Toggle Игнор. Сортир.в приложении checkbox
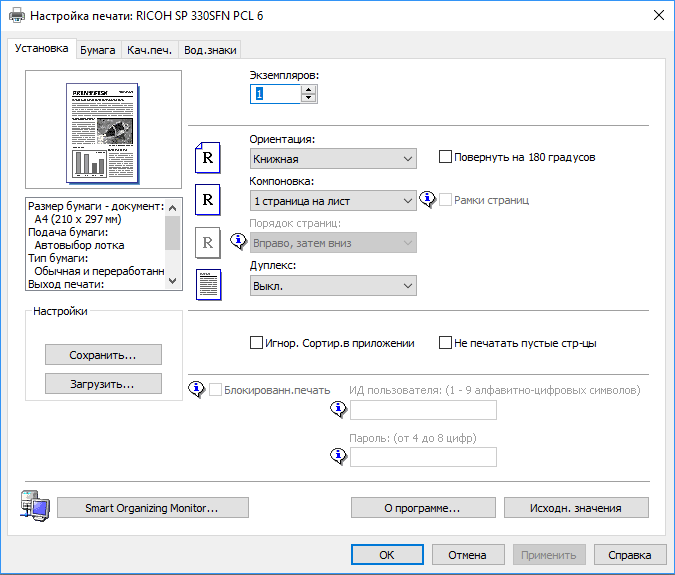 point(256,342)
